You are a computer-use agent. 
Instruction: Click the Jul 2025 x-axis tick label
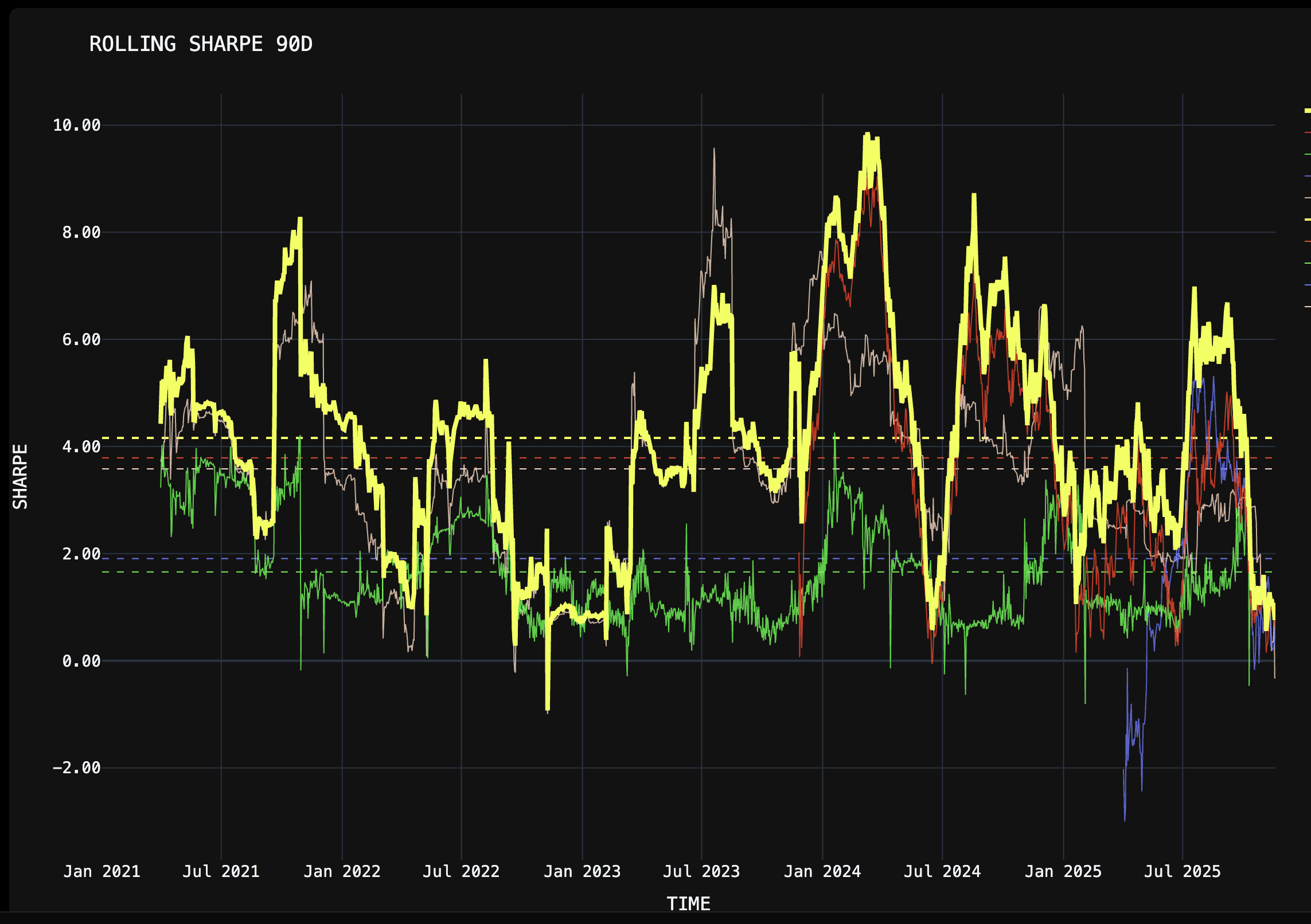coord(1182,871)
